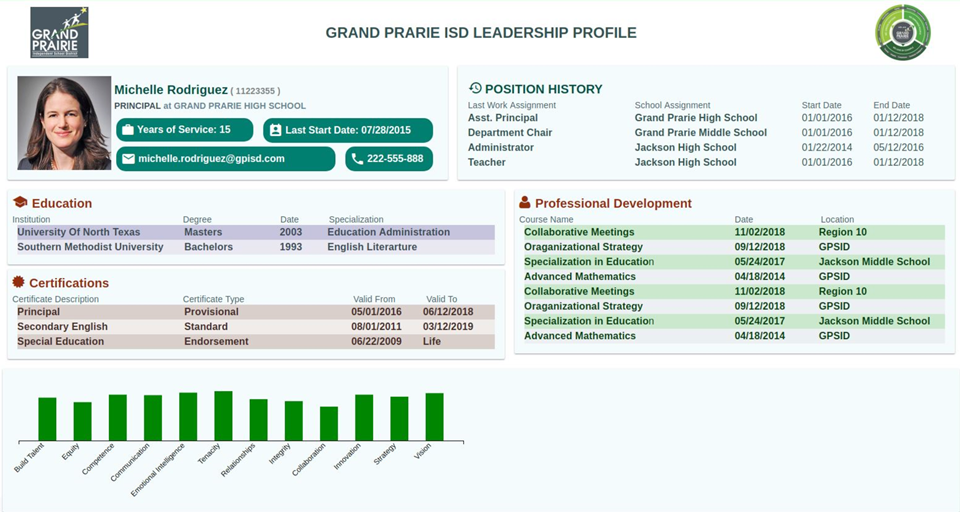Screen dimensions: 960x512
Task: Click the Location column header
Action: click(837, 219)
